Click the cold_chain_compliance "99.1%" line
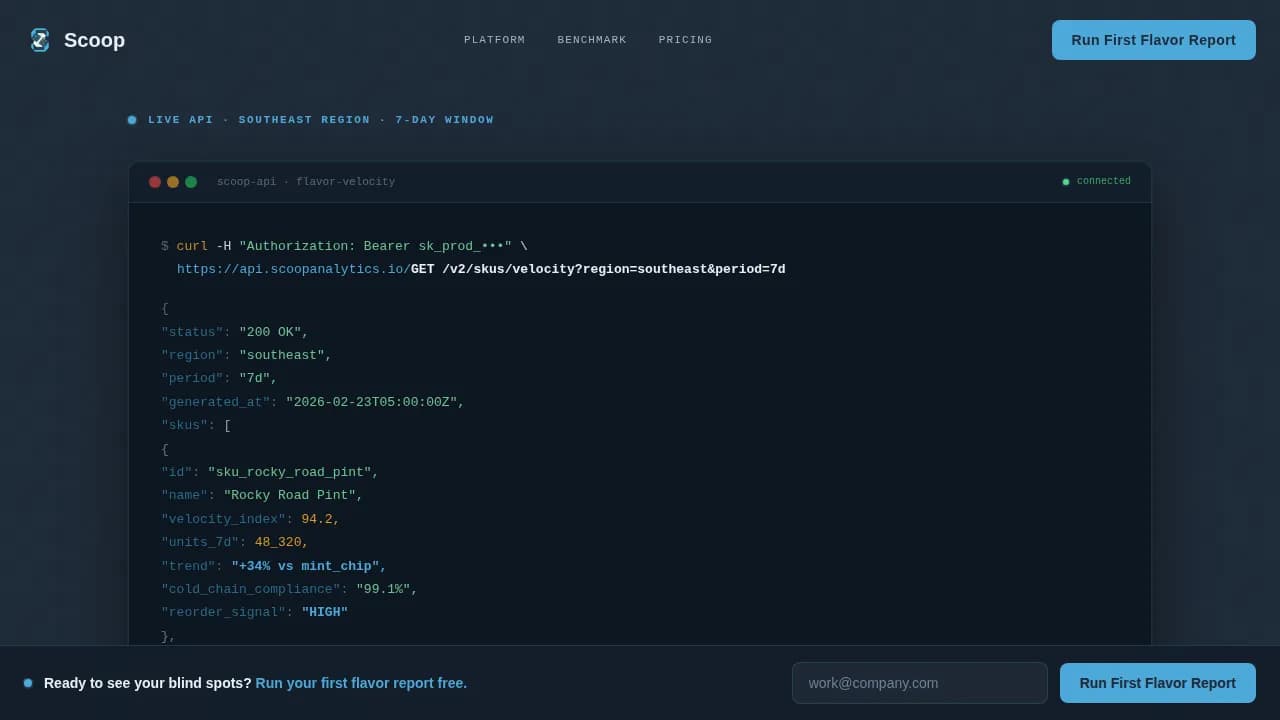 [290, 589]
